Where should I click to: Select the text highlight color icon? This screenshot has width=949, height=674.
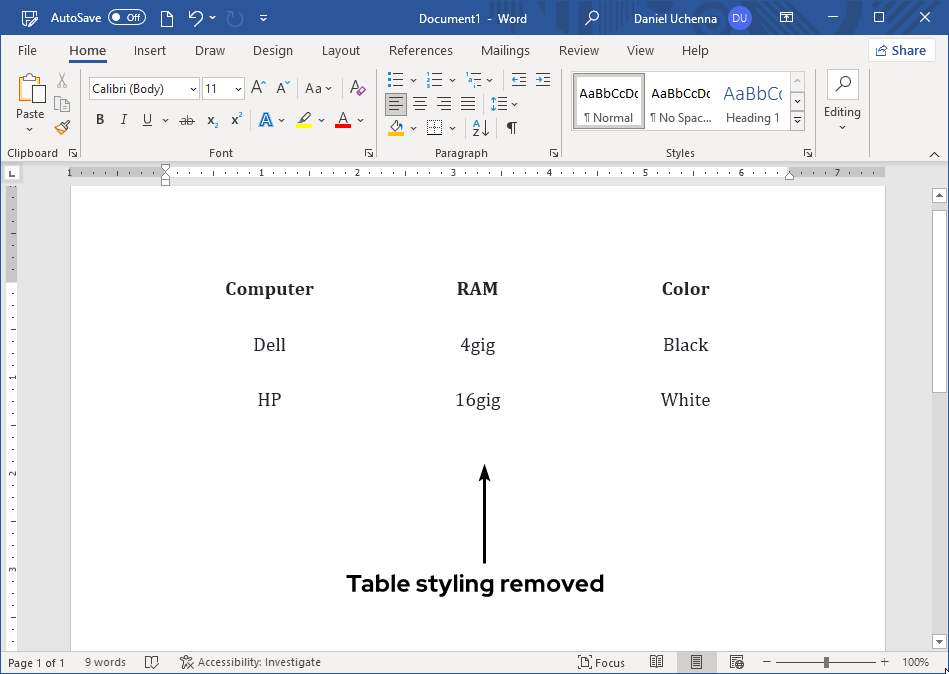(x=303, y=119)
